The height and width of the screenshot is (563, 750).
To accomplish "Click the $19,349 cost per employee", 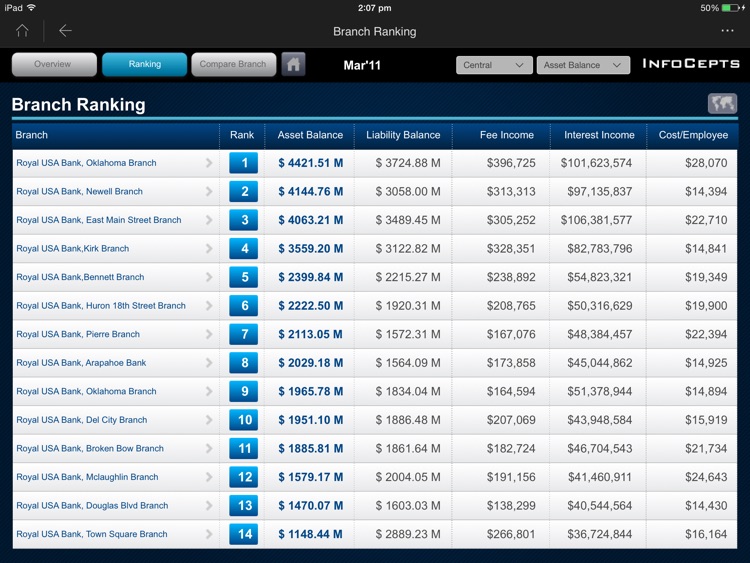I will point(706,277).
